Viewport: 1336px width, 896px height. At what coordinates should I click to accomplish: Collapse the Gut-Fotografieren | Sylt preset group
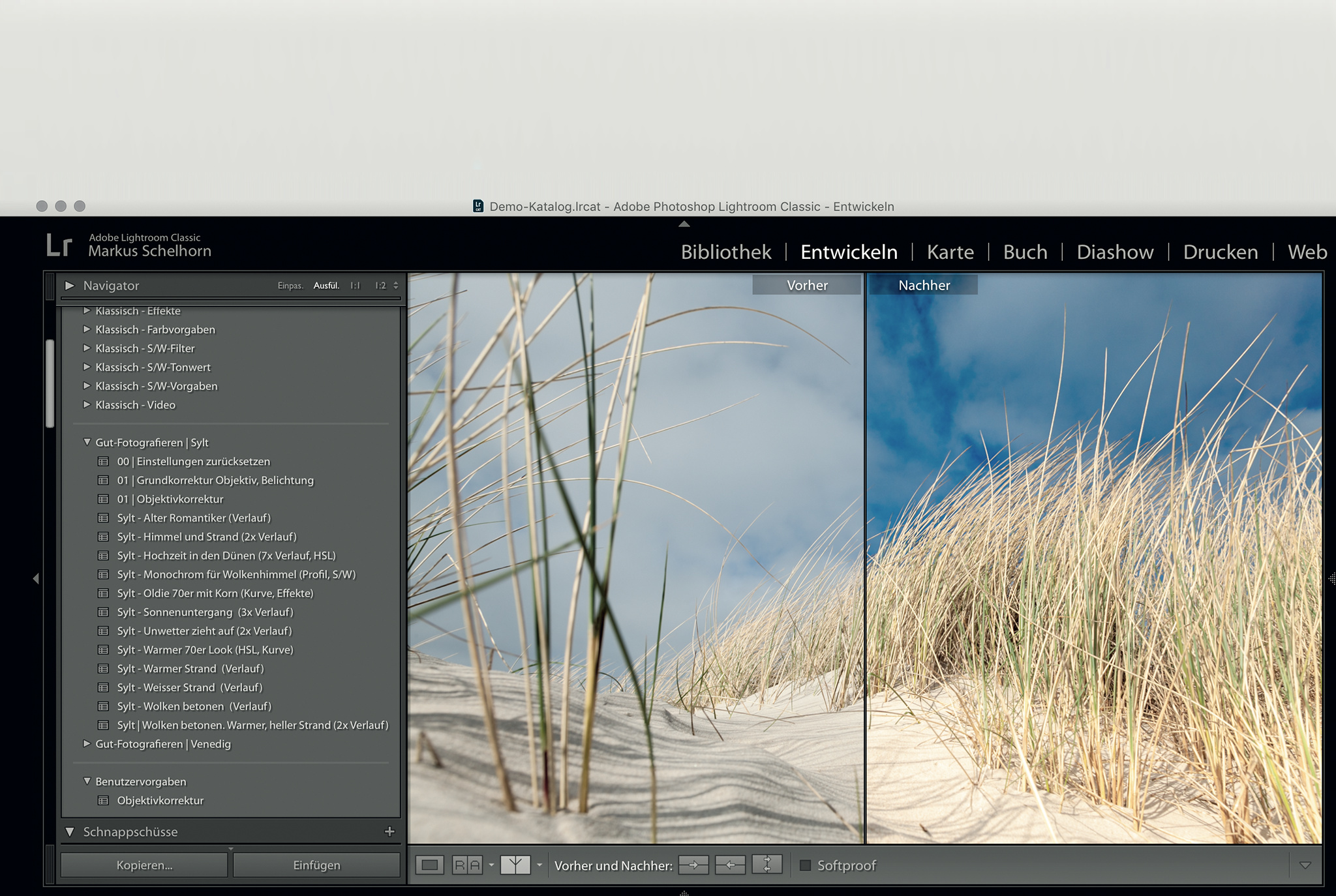click(x=87, y=442)
